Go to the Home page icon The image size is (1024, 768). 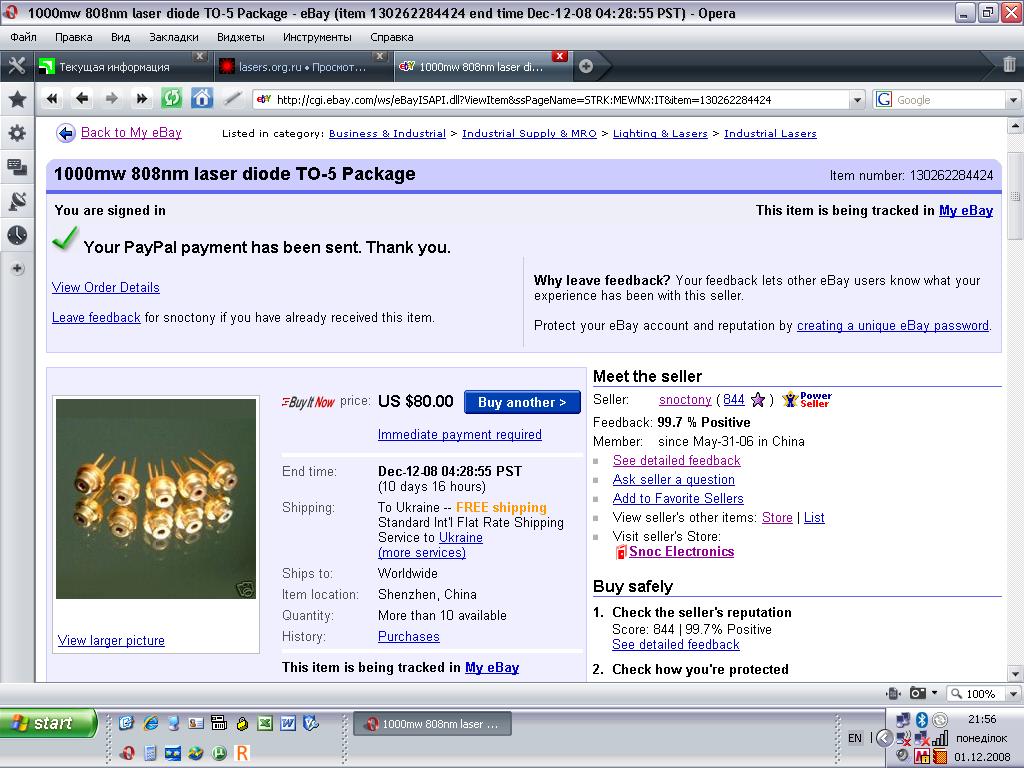tap(202, 99)
